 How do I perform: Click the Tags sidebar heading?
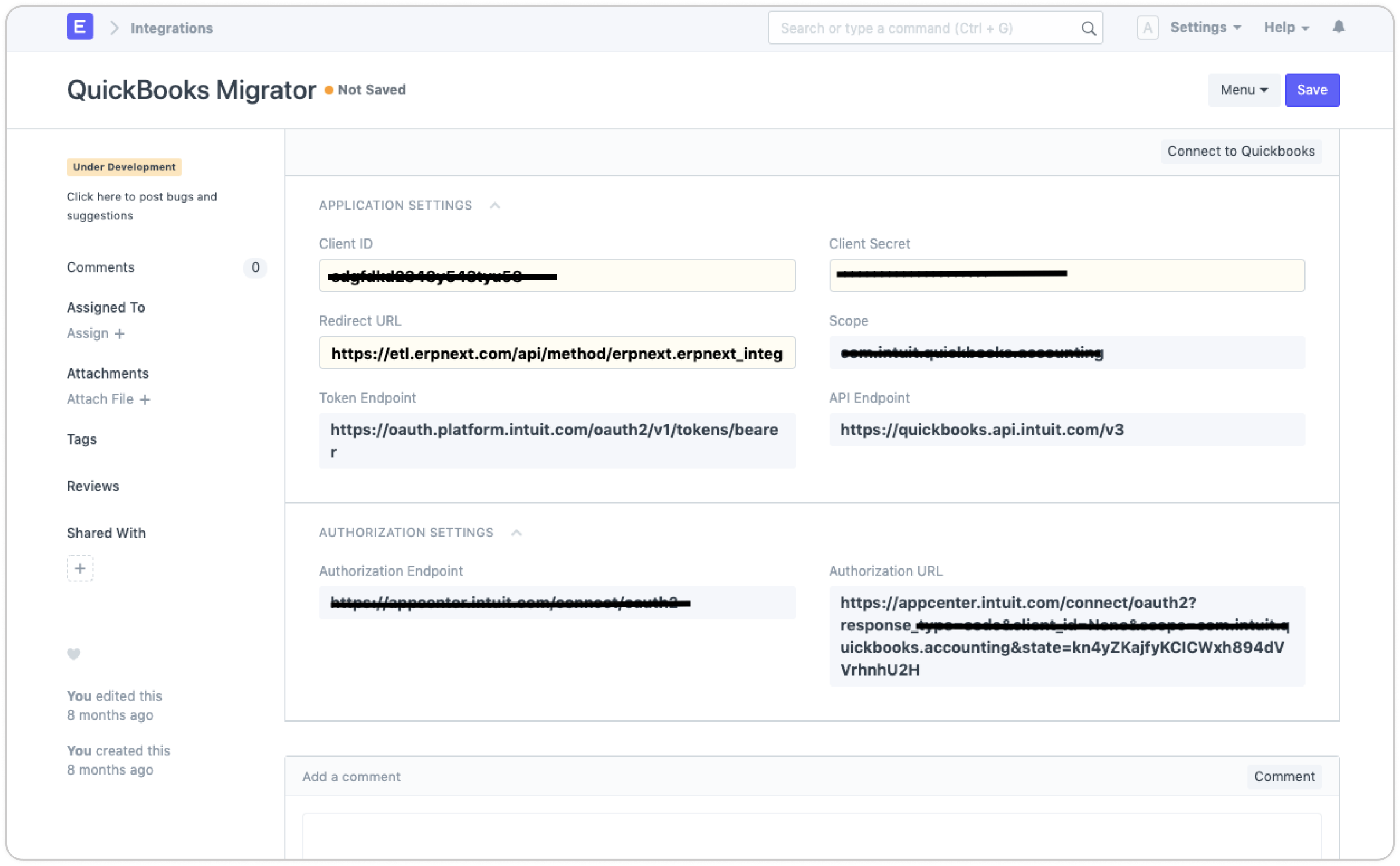pyautogui.click(x=82, y=439)
